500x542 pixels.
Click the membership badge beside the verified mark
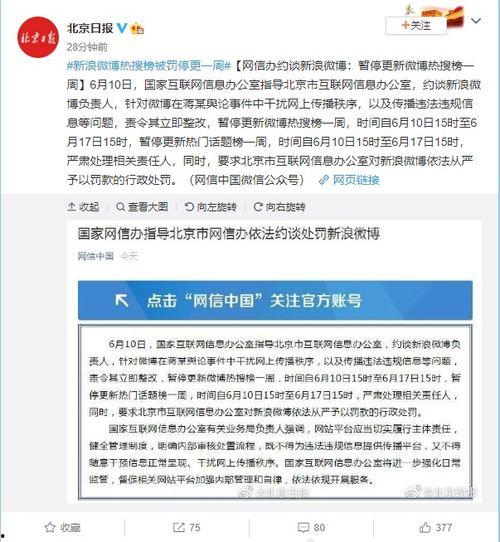pyautogui.click(x=137, y=28)
